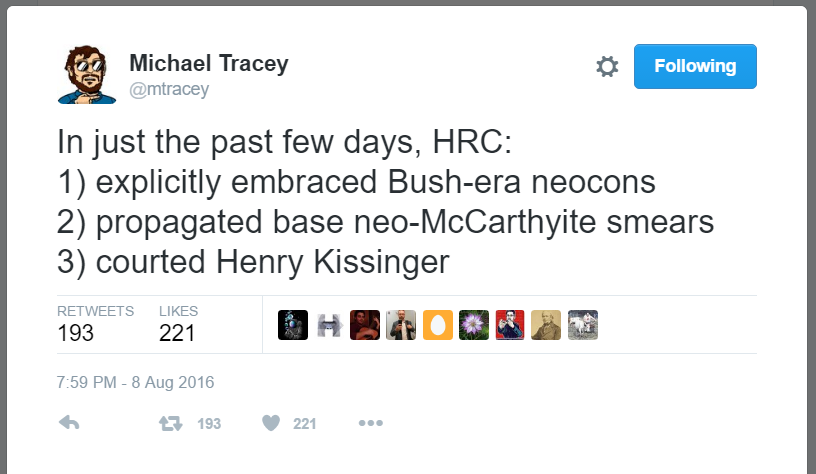Open the dark astronaut avatar profile
Viewport: 816px width, 474px height.
[x=292, y=325]
